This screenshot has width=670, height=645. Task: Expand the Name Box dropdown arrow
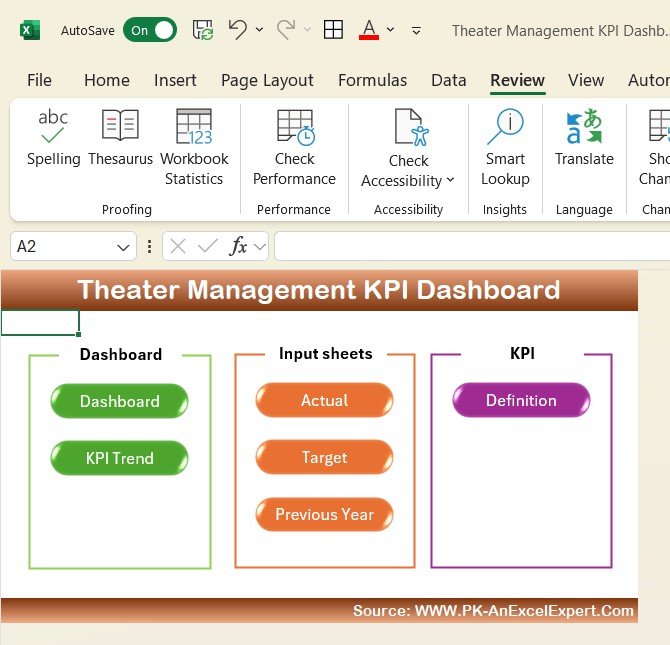pyautogui.click(x=123, y=247)
